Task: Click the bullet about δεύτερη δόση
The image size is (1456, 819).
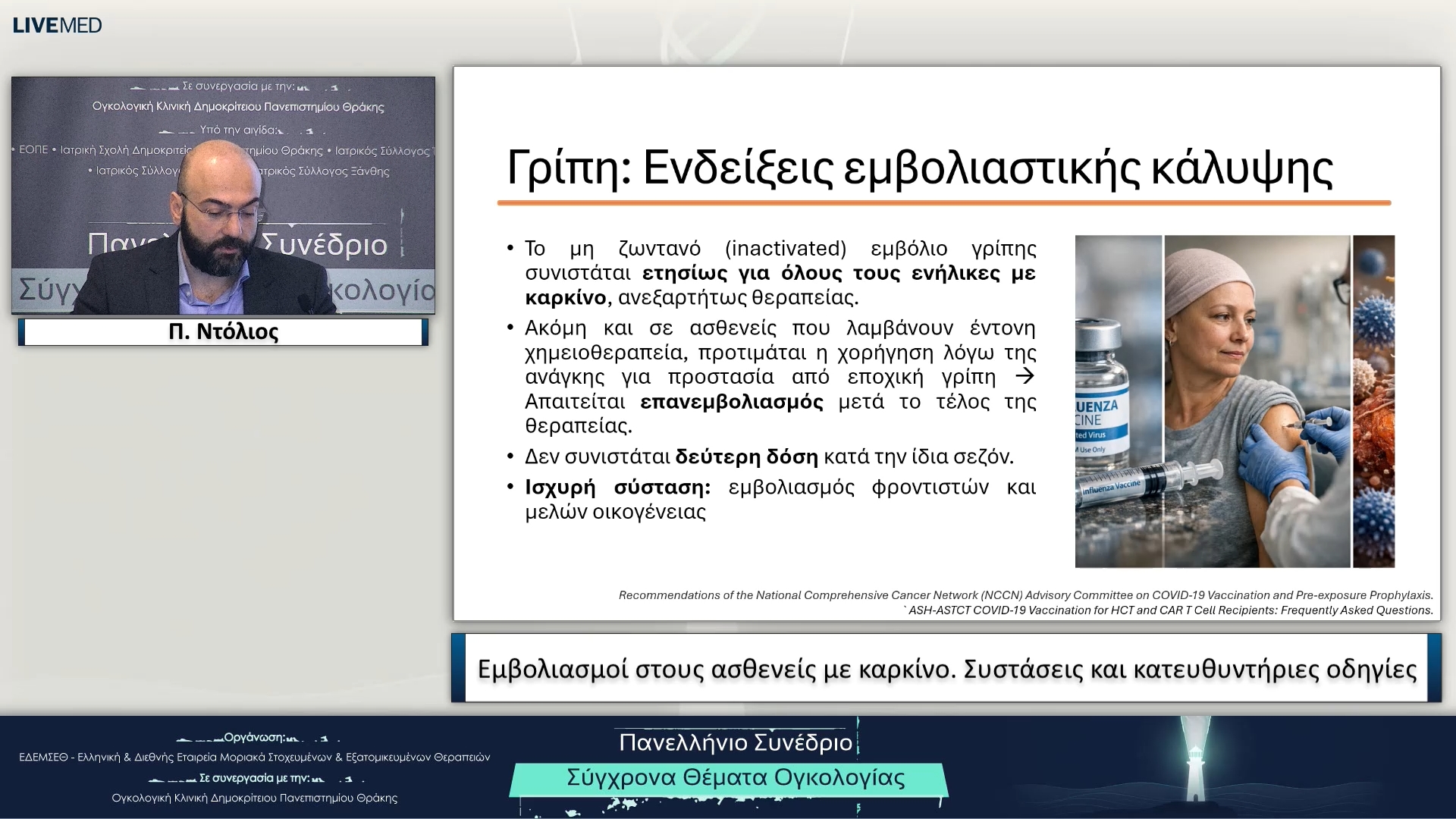Action: tap(758, 457)
